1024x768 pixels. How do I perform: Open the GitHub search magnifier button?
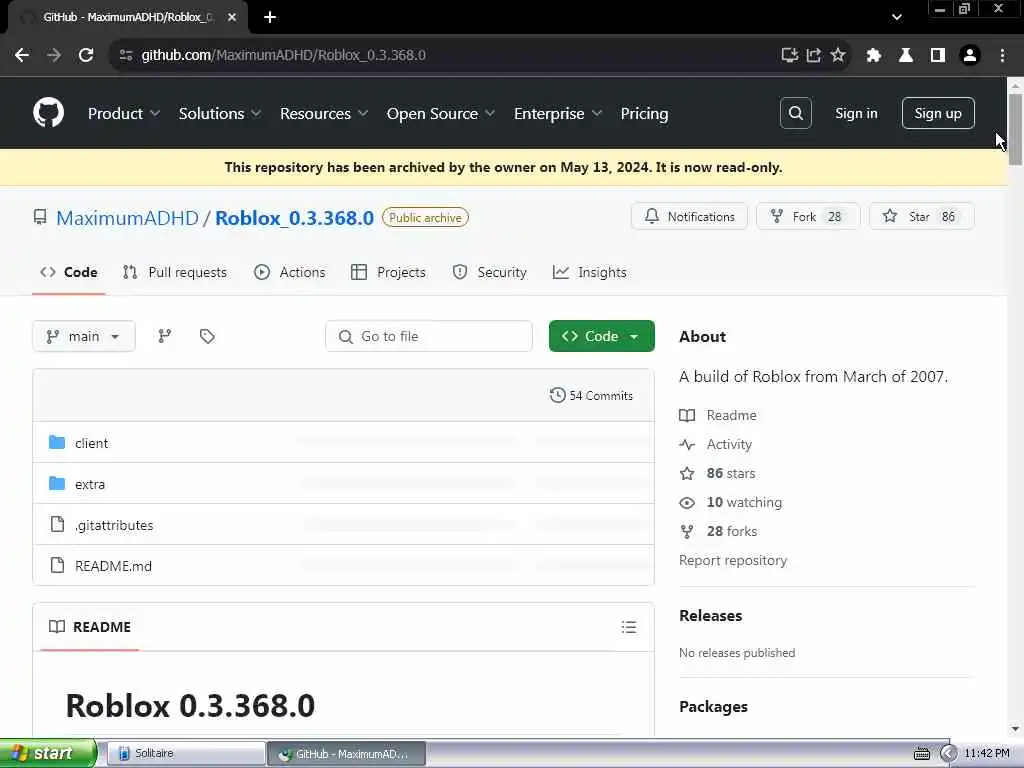[x=795, y=113]
